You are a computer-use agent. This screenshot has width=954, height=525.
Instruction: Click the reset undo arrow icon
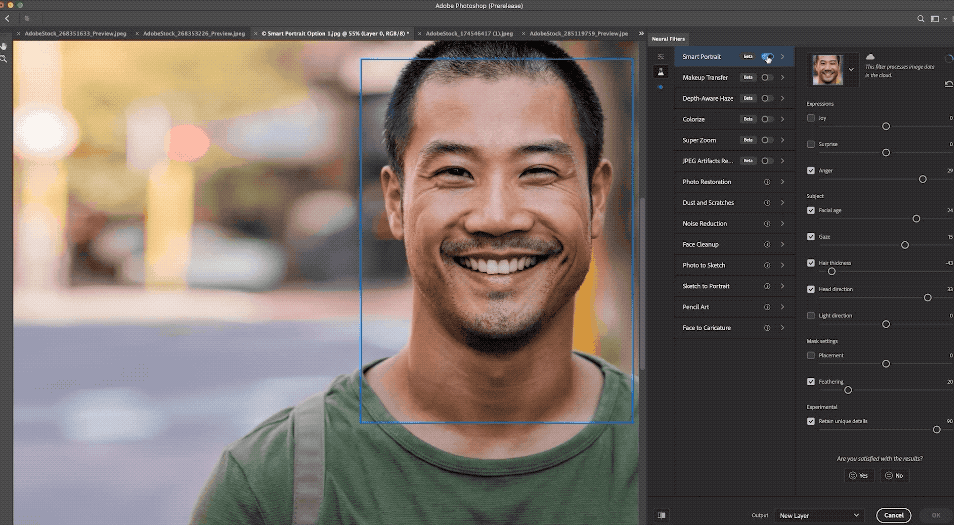pyautogui.click(x=948, y=85)
